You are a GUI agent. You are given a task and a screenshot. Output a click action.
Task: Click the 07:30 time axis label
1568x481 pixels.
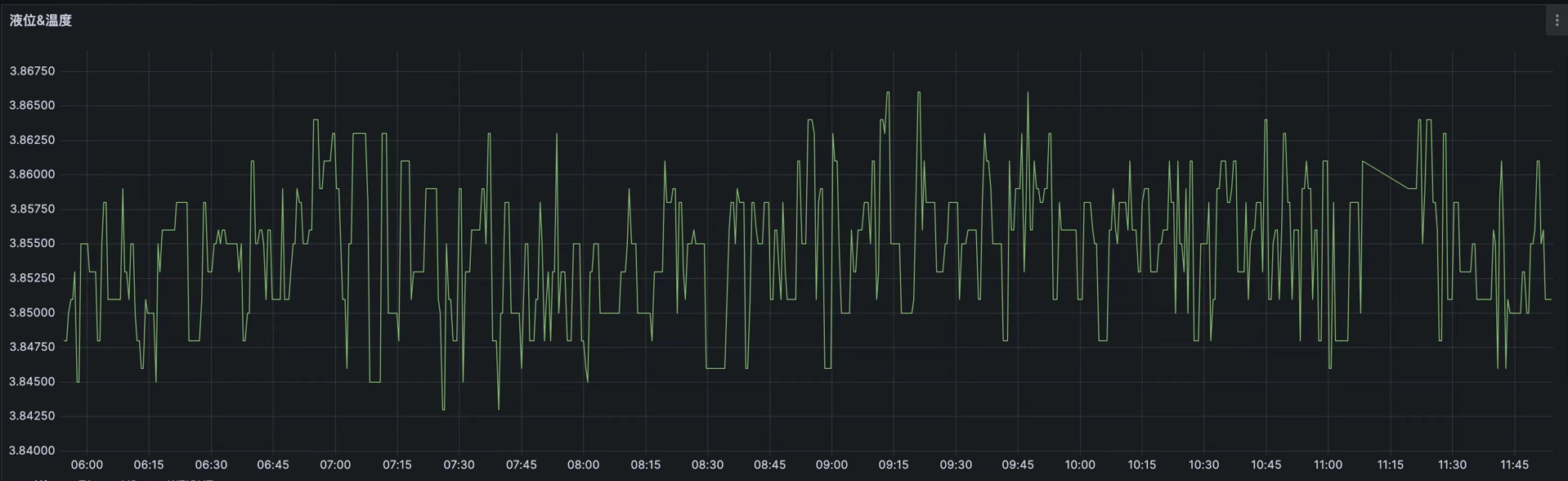coord(459,465)
